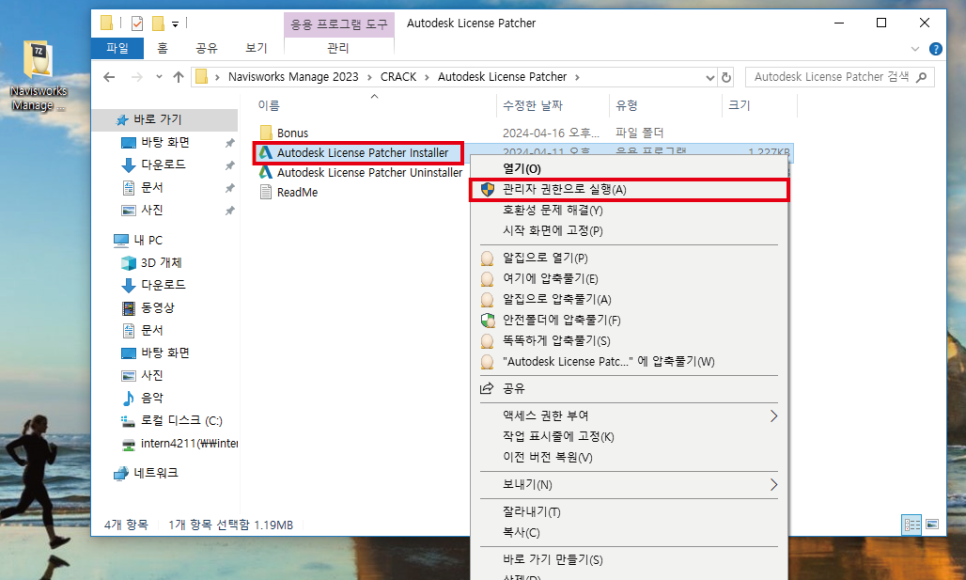The image size is (966, 580).
Task: Switch to the 공유 ribbon tab
Action: coord(206,48)
